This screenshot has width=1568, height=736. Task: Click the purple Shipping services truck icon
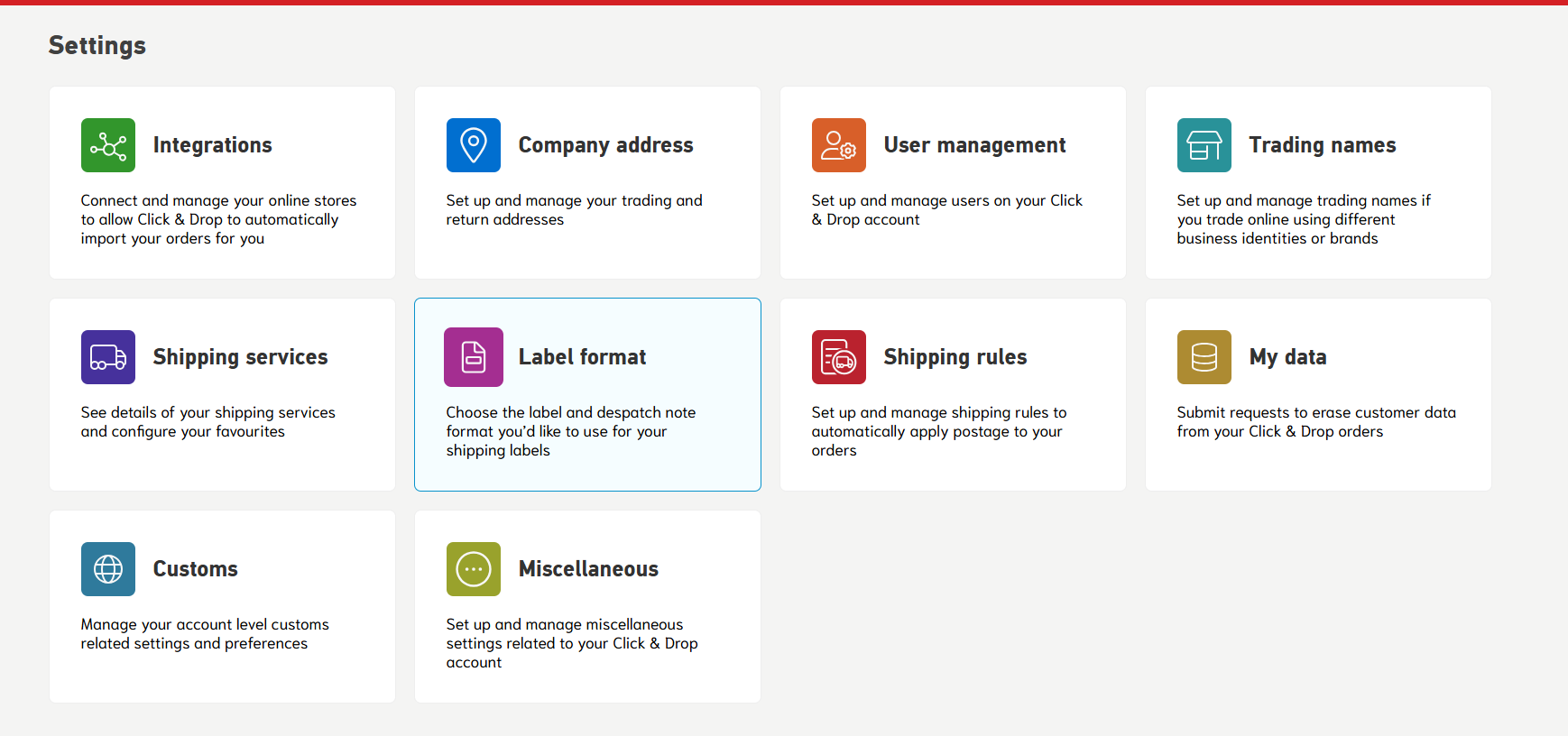tap(108, 357)
